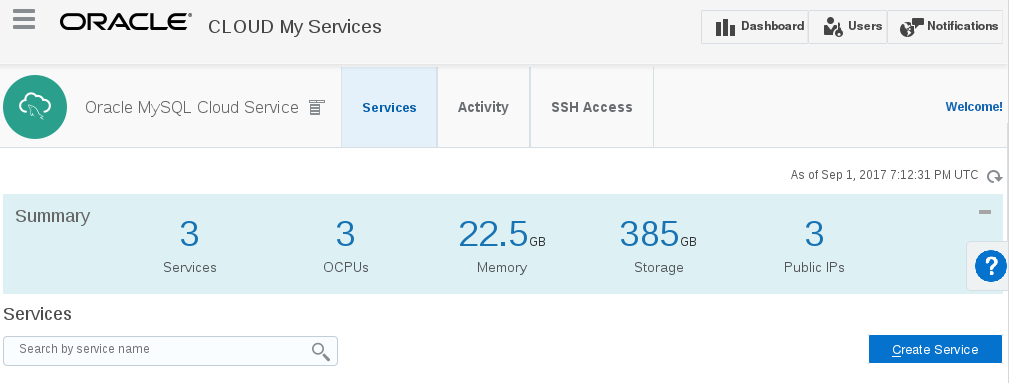Switch to the SSH Access tab
Screen dimensions: 1009x383
coord(592,107)
